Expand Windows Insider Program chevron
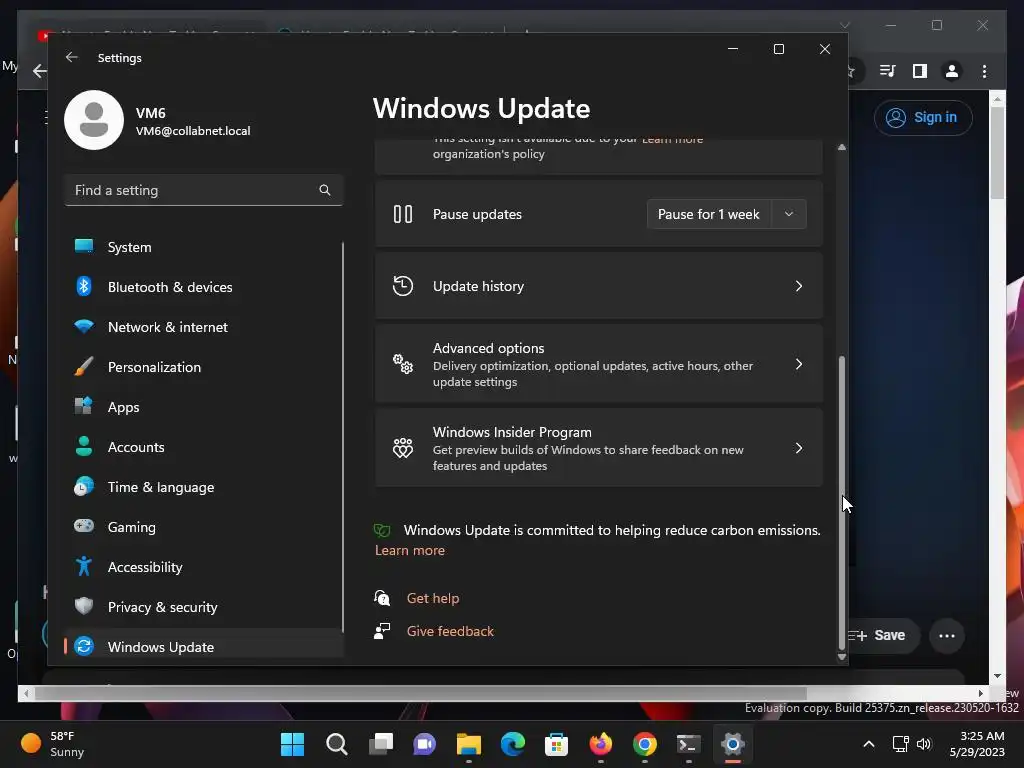Image resolution: width=1024 pixels, height=768 pixels. point(799,448)
